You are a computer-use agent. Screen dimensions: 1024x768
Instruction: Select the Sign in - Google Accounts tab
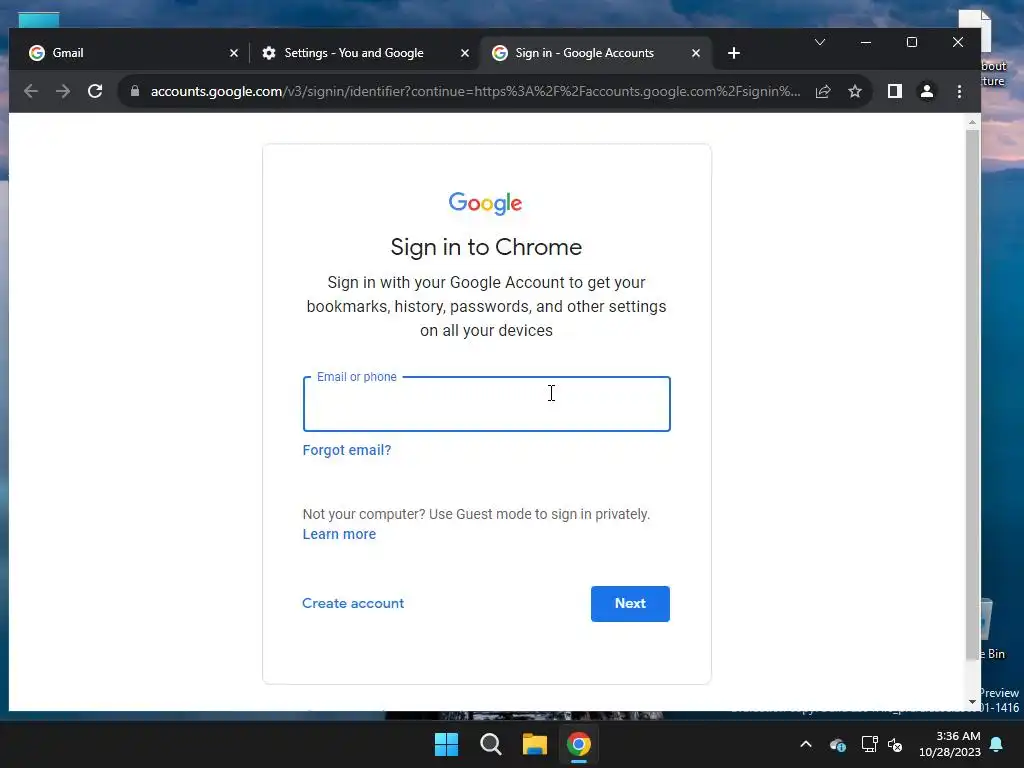(x=595, y=53)
